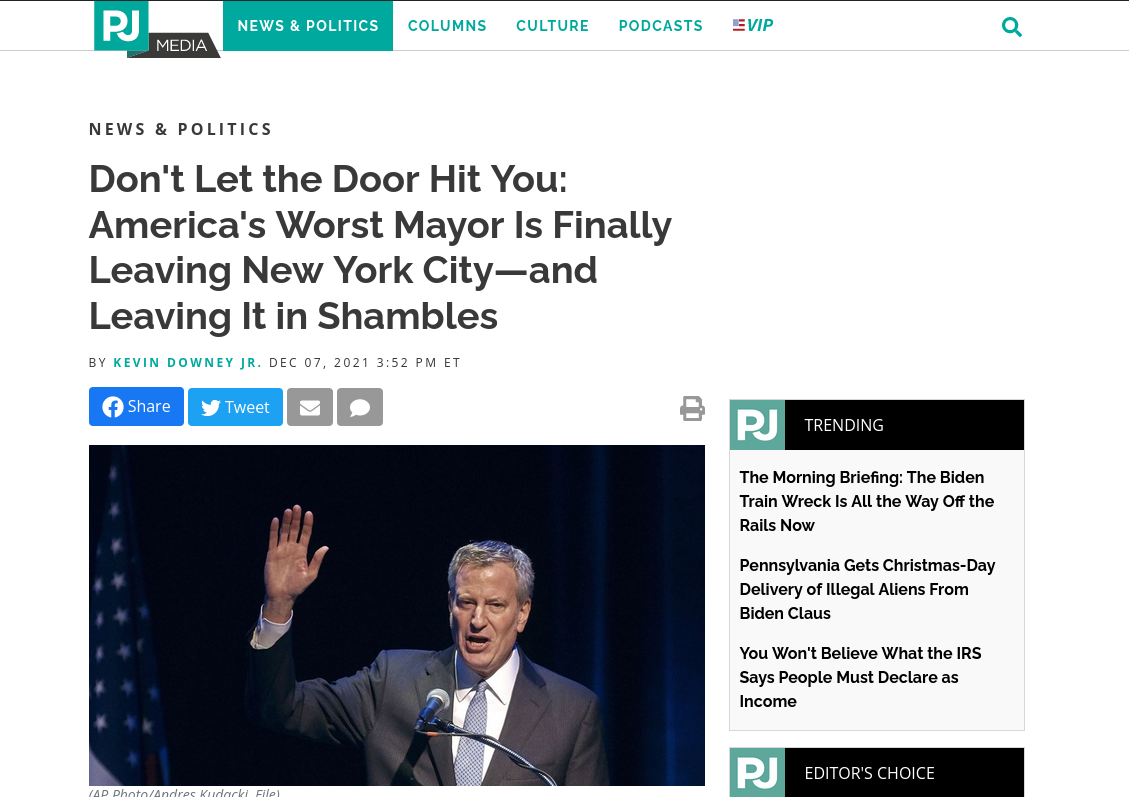Go to the Culture section
This screenshot has width=1129, height=797.
tap(552, 26)
